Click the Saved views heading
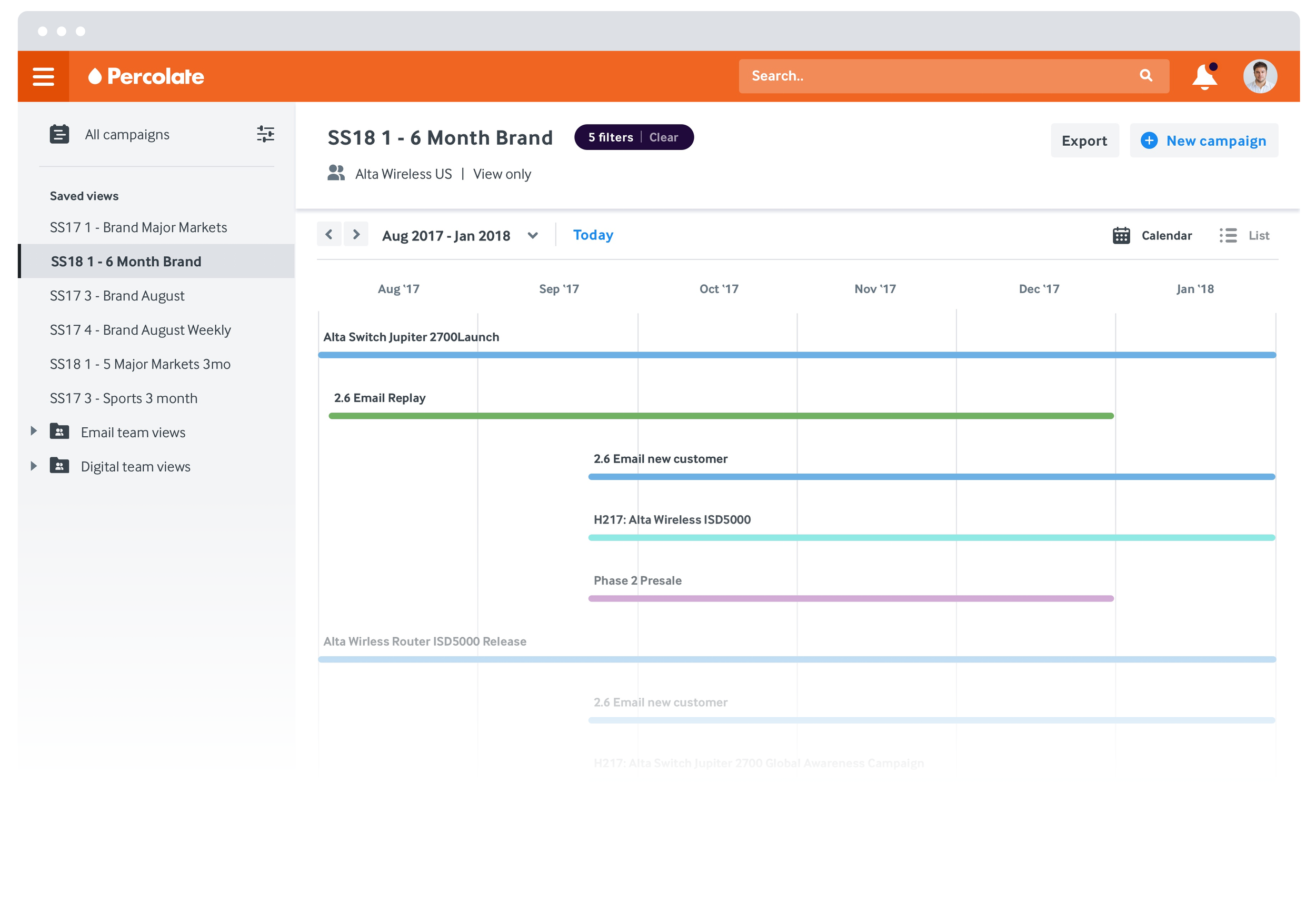This screenshot has width=1316, height=903. click(x=84, y=196)
